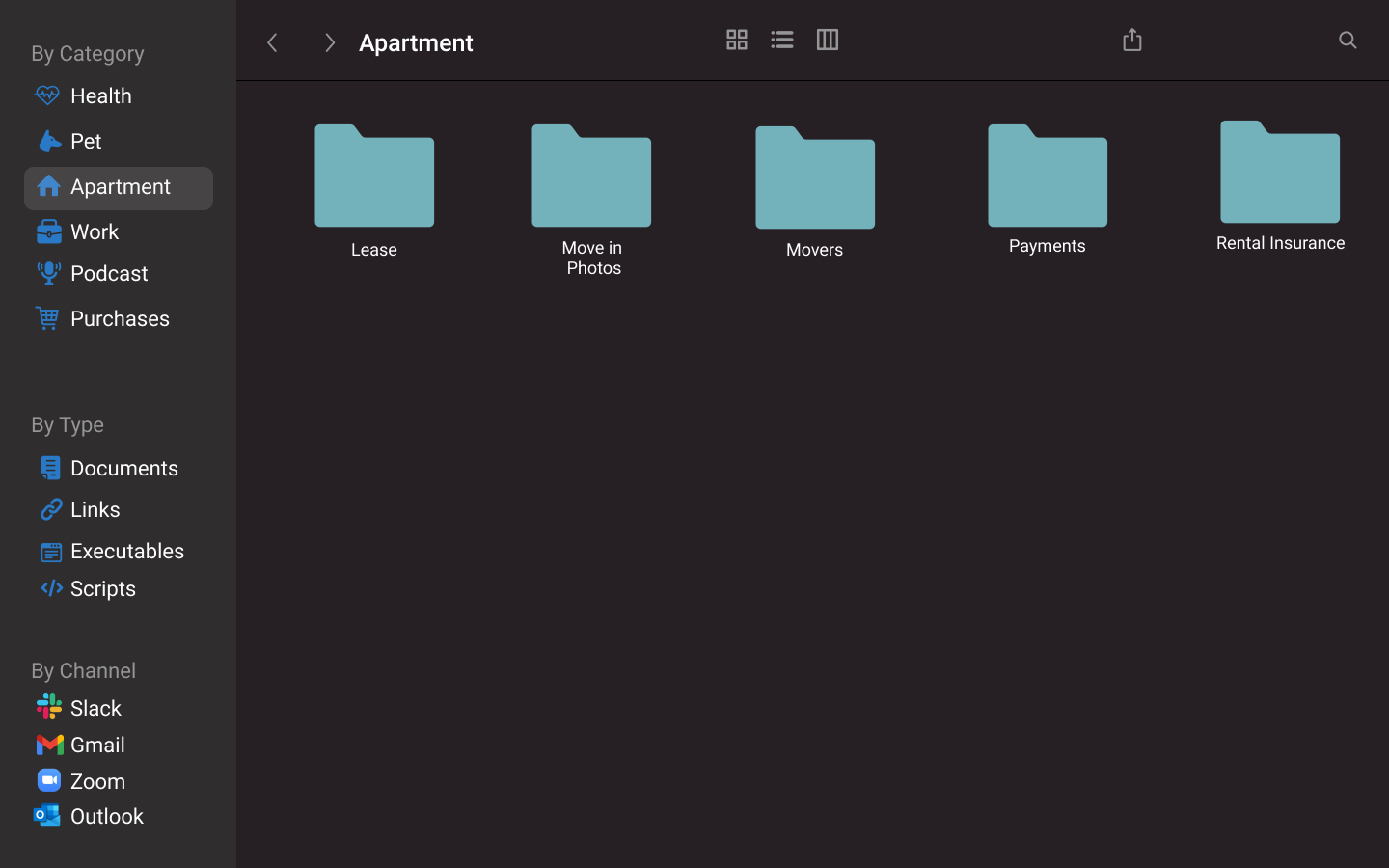
Task: Collapse the By Channel section header
Action: pyautogui.click(x=84, y=670)
